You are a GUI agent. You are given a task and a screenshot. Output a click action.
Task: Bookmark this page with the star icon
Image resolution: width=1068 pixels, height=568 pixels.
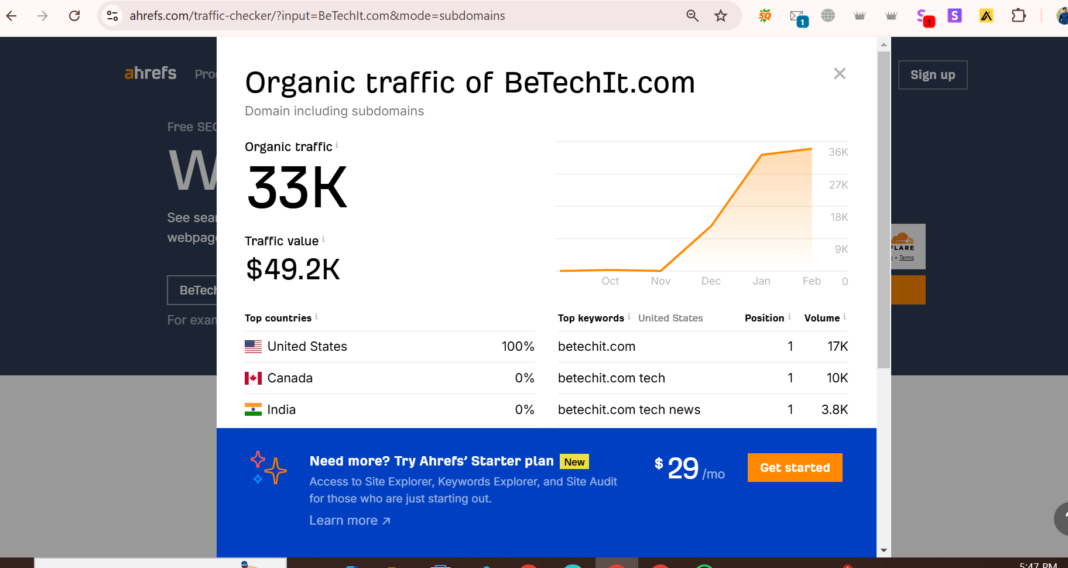[721, 16]
